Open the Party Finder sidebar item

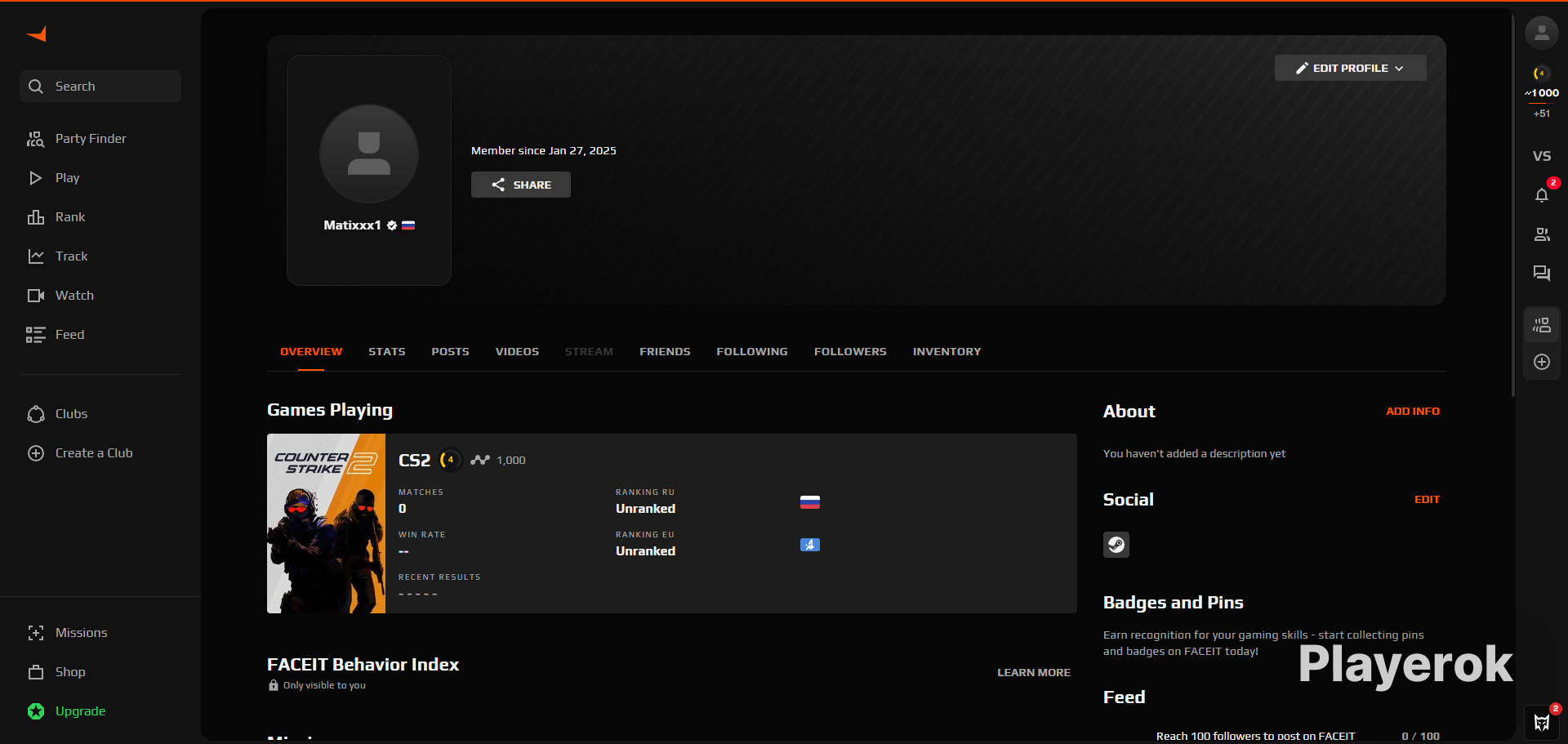click(x=90, y=139)
